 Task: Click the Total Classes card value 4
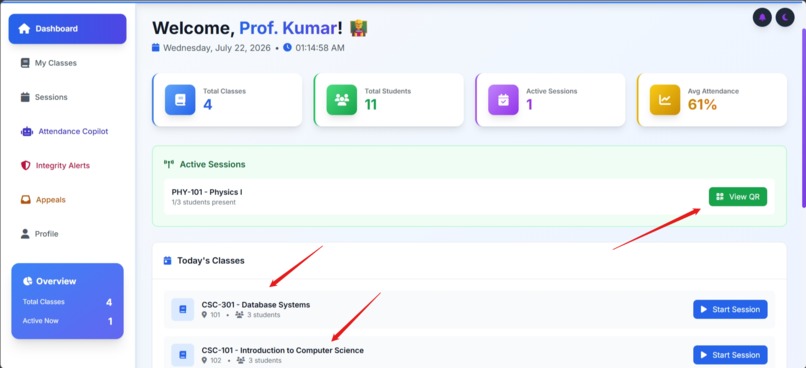pyautogui.click(x=208, y=105)
